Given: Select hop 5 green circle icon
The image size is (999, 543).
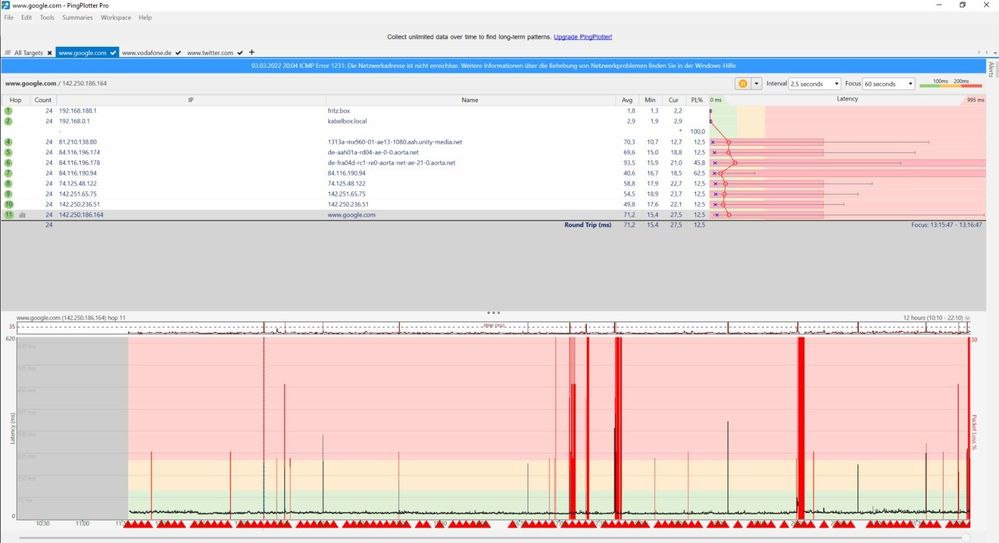Looking at the screenshot, I should click(8, 152).
